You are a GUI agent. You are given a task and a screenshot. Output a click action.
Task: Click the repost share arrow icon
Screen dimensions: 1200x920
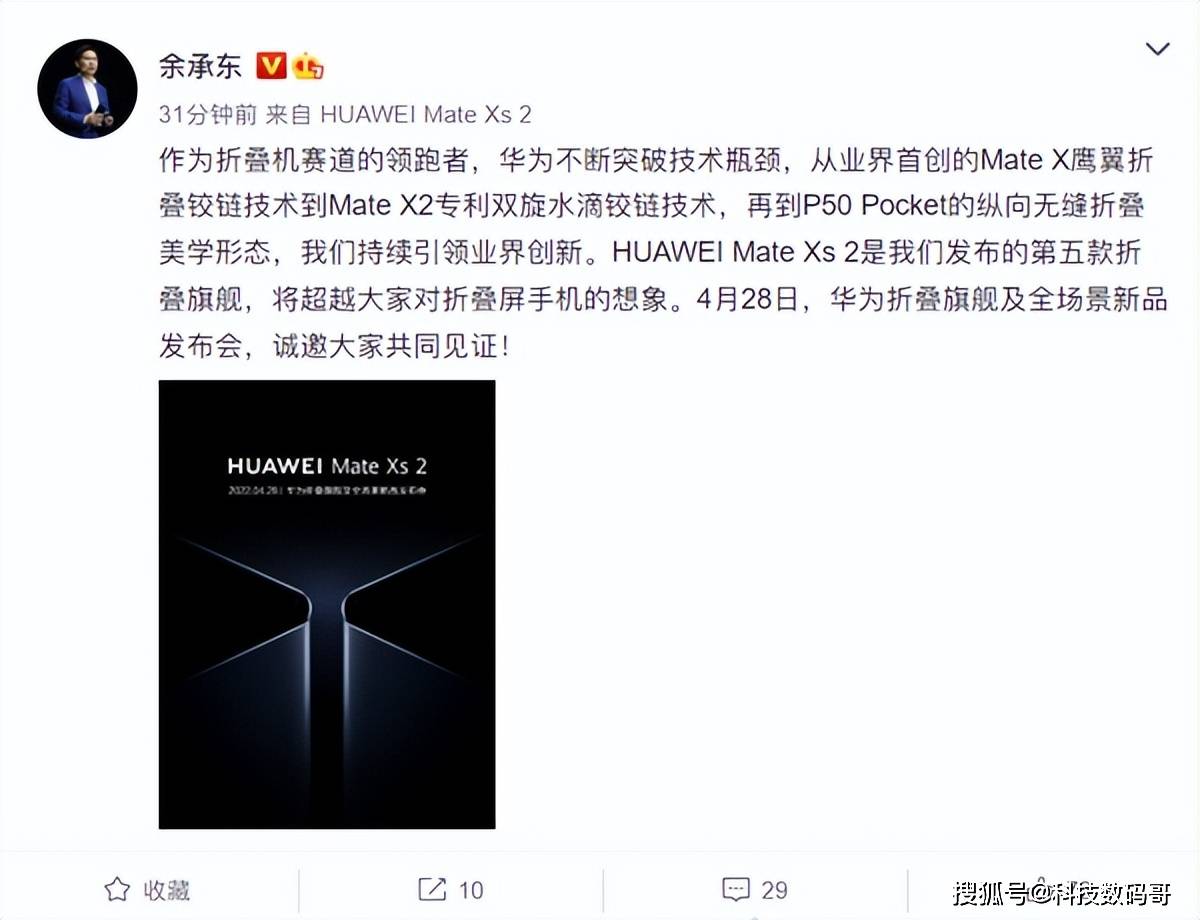click(x=431, y=888)
